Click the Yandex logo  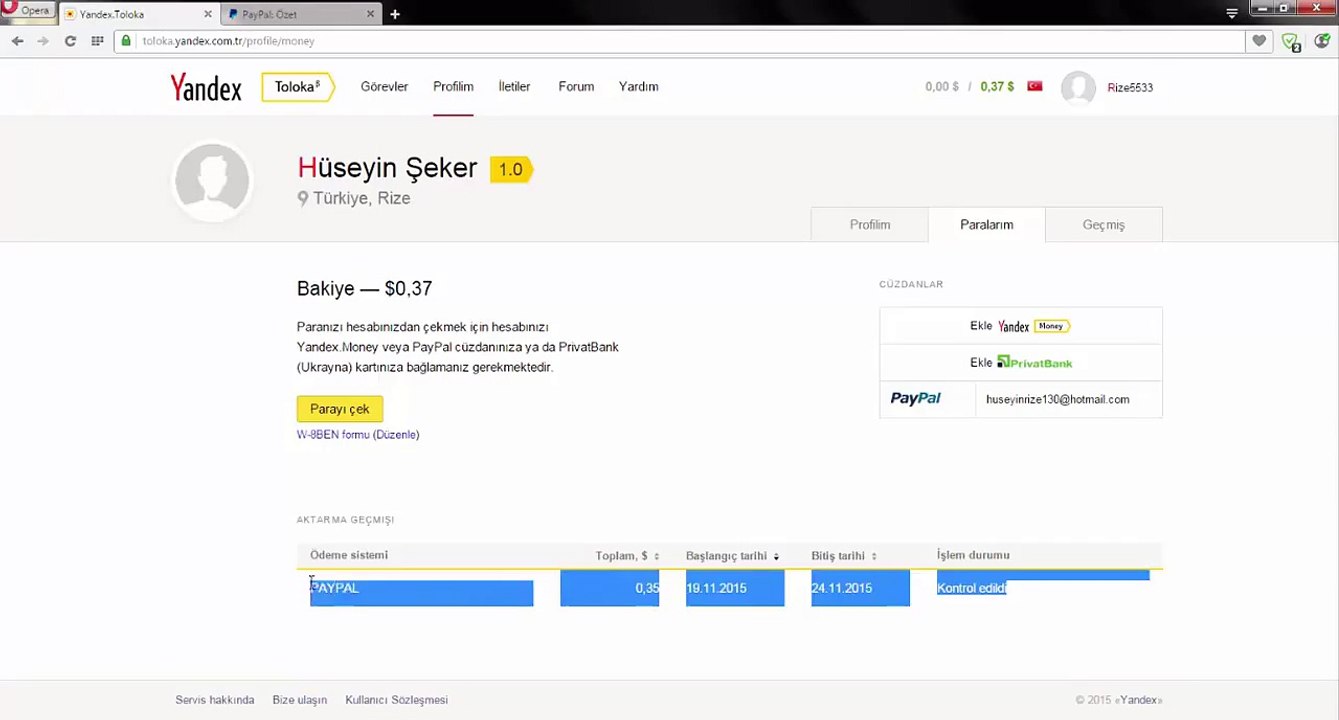click(x=206, y=88)
